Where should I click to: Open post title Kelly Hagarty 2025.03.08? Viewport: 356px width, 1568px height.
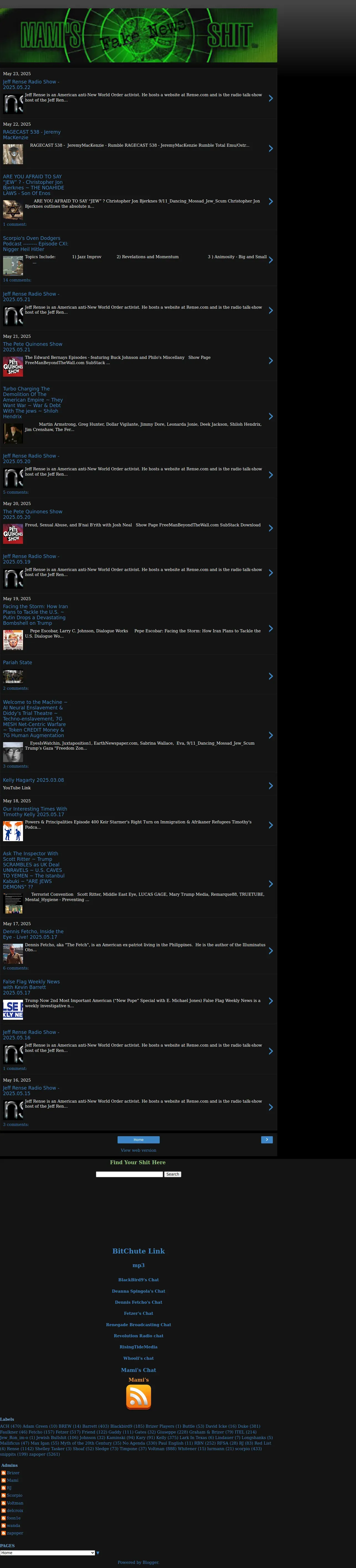click(x=34, y=780)
